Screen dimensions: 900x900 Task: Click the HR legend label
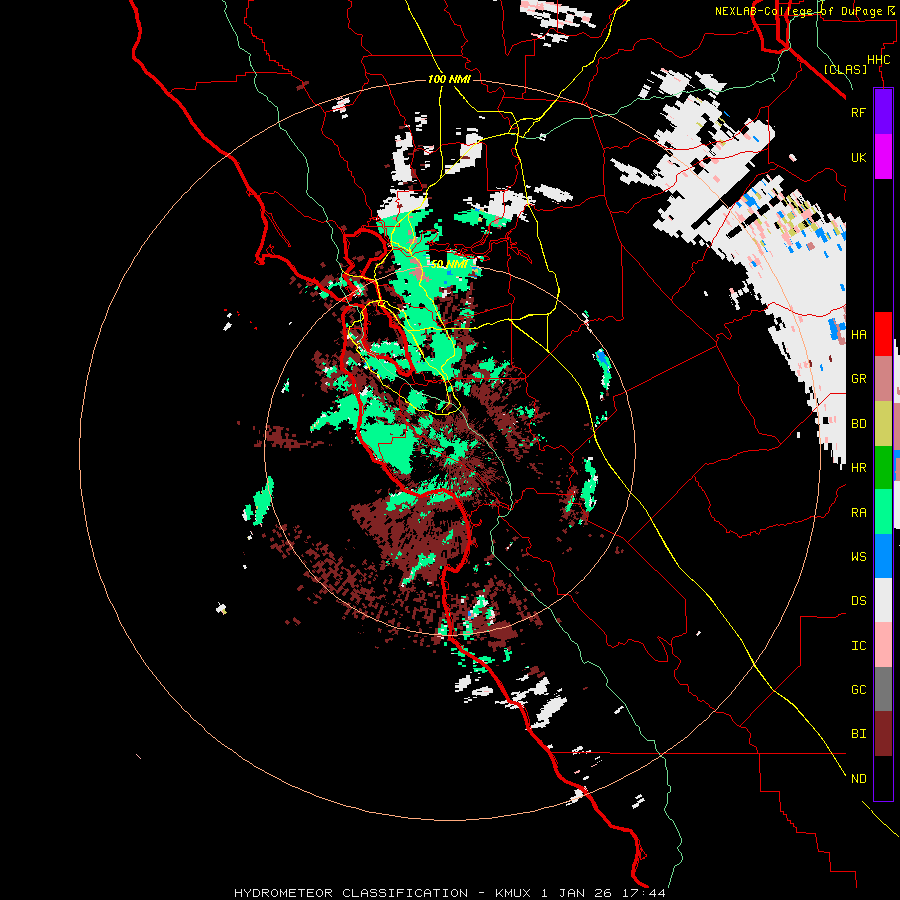click(x=859, y=468)
